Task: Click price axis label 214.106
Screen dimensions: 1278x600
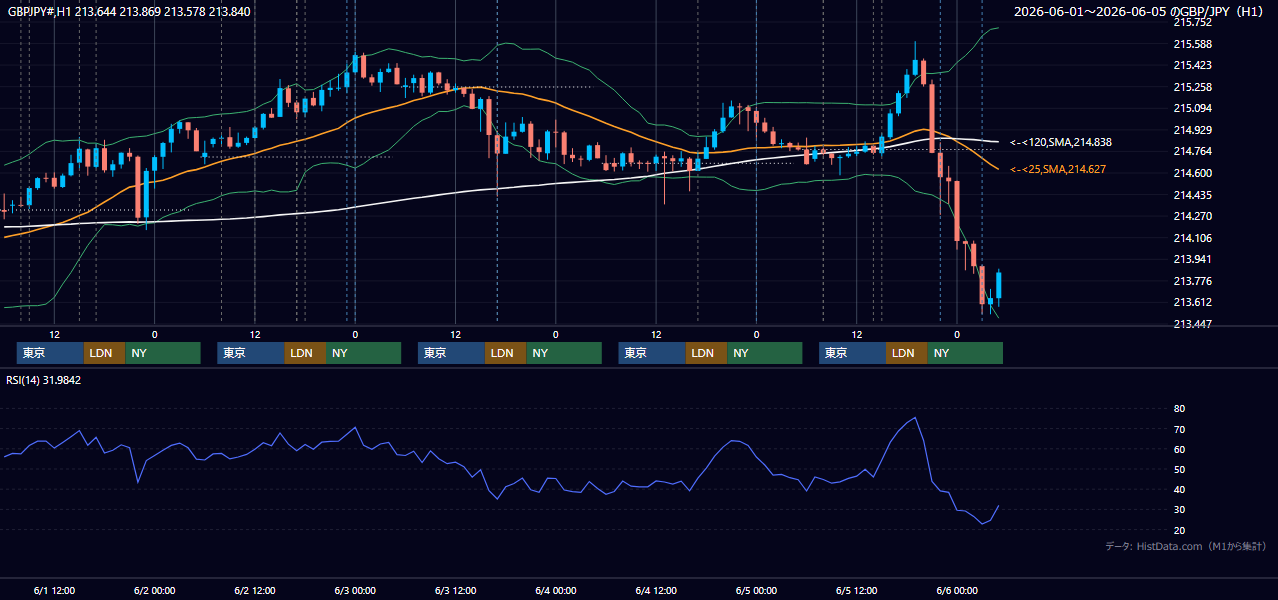Action: point(1192,238)
